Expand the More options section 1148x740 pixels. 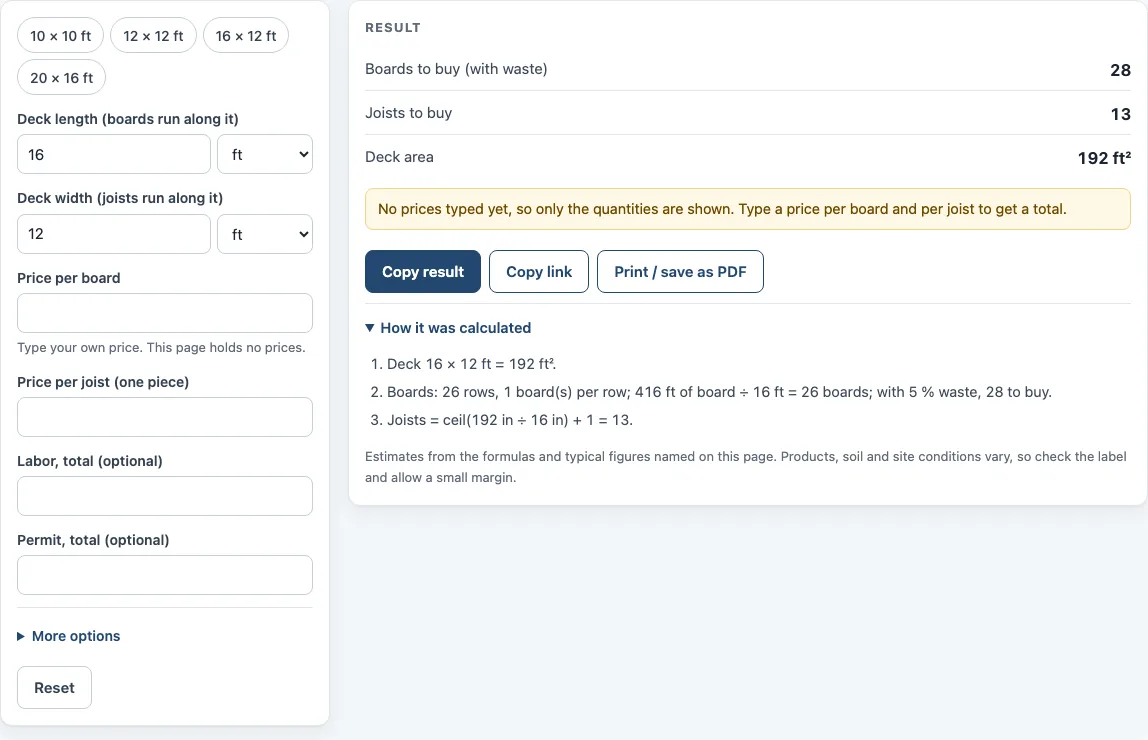pos(69,636)
